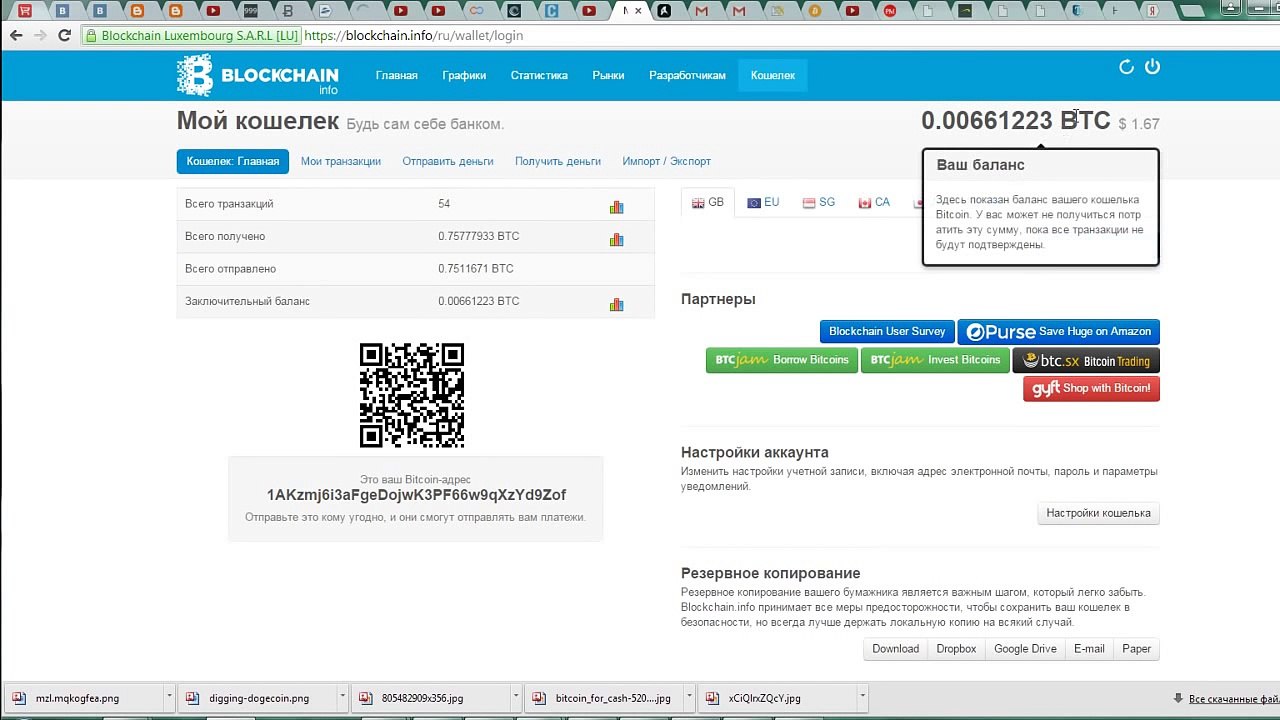Open the digging-dogecoin.png download item
The width and height of the screenshot is (1280, 720).
tap(259, 698)
